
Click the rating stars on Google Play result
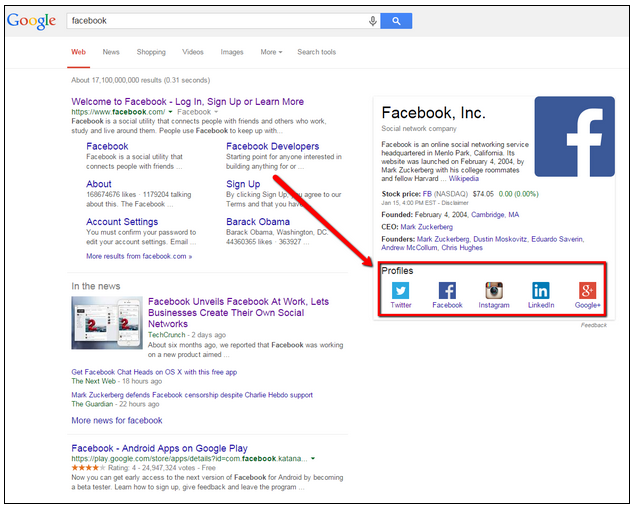(88, 468)
